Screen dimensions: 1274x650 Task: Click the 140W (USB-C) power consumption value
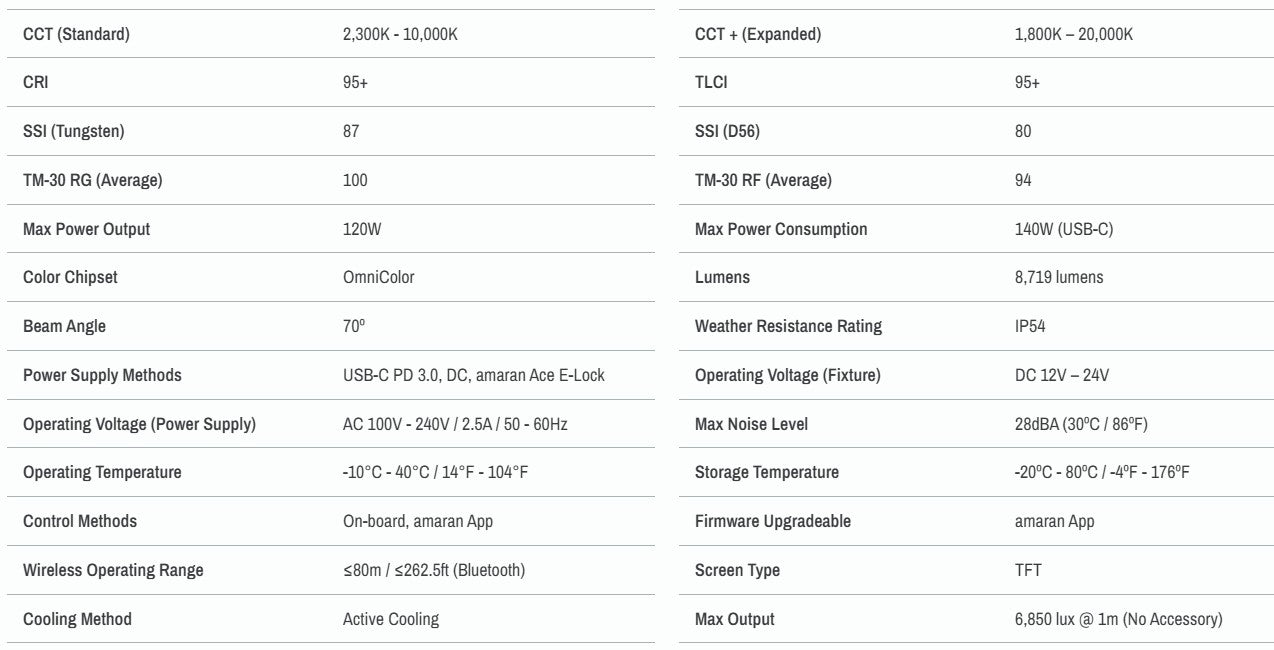click(1064, 229)
